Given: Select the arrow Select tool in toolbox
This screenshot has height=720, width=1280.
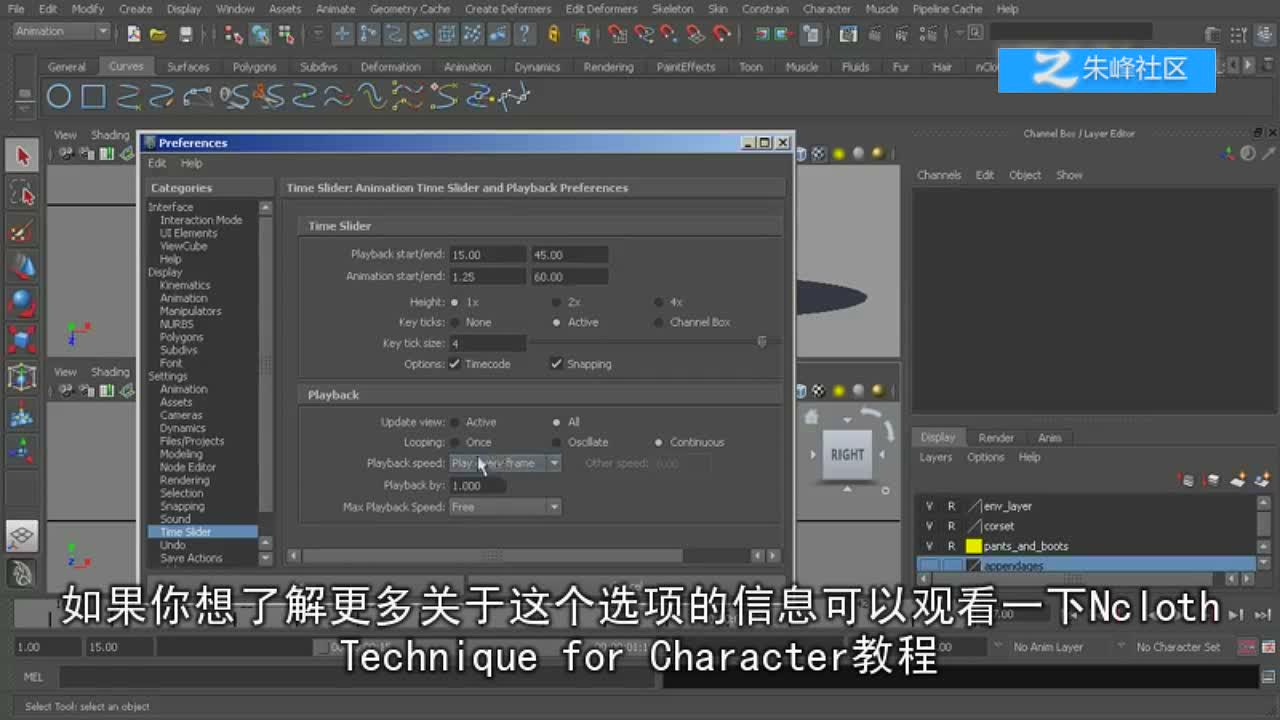Looking at the screenshot, I should (x=22, y=155).
